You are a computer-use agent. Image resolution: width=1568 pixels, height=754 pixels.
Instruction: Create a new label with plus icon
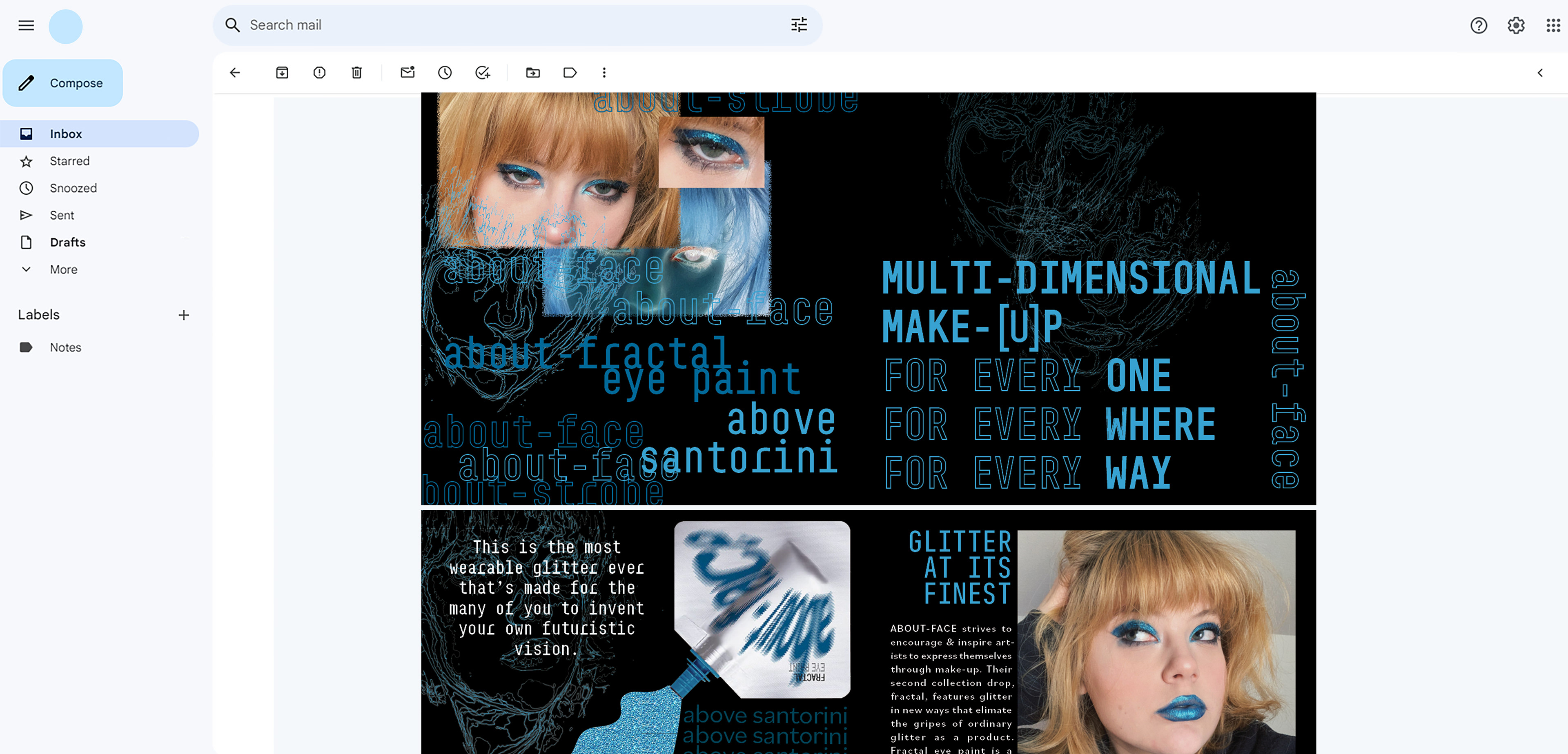pyautogui.click(x=184, y=315)
